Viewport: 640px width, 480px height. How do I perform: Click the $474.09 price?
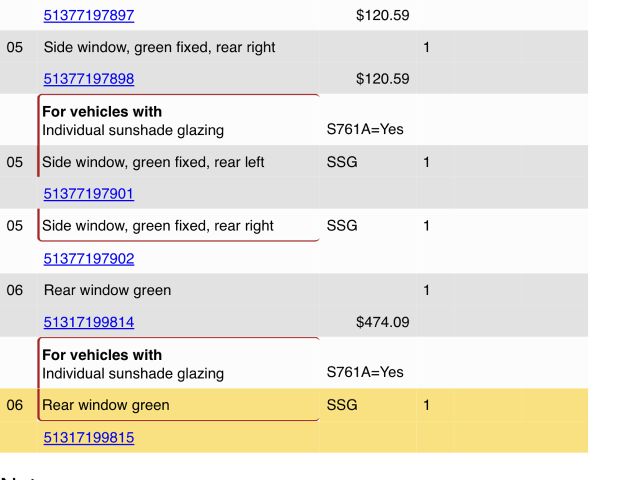click(x=382, y=322)
